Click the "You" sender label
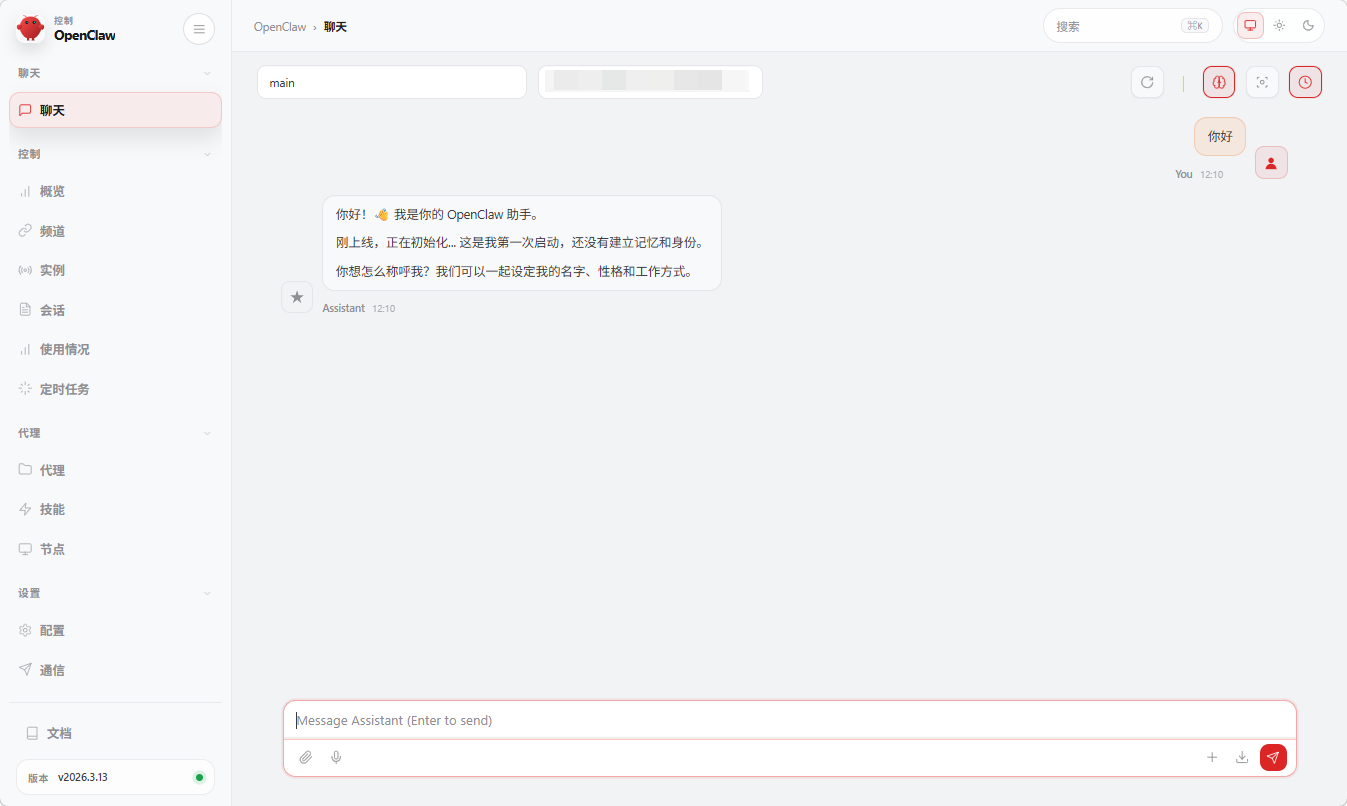The image size is (1347, 806). coord(1184,174)
